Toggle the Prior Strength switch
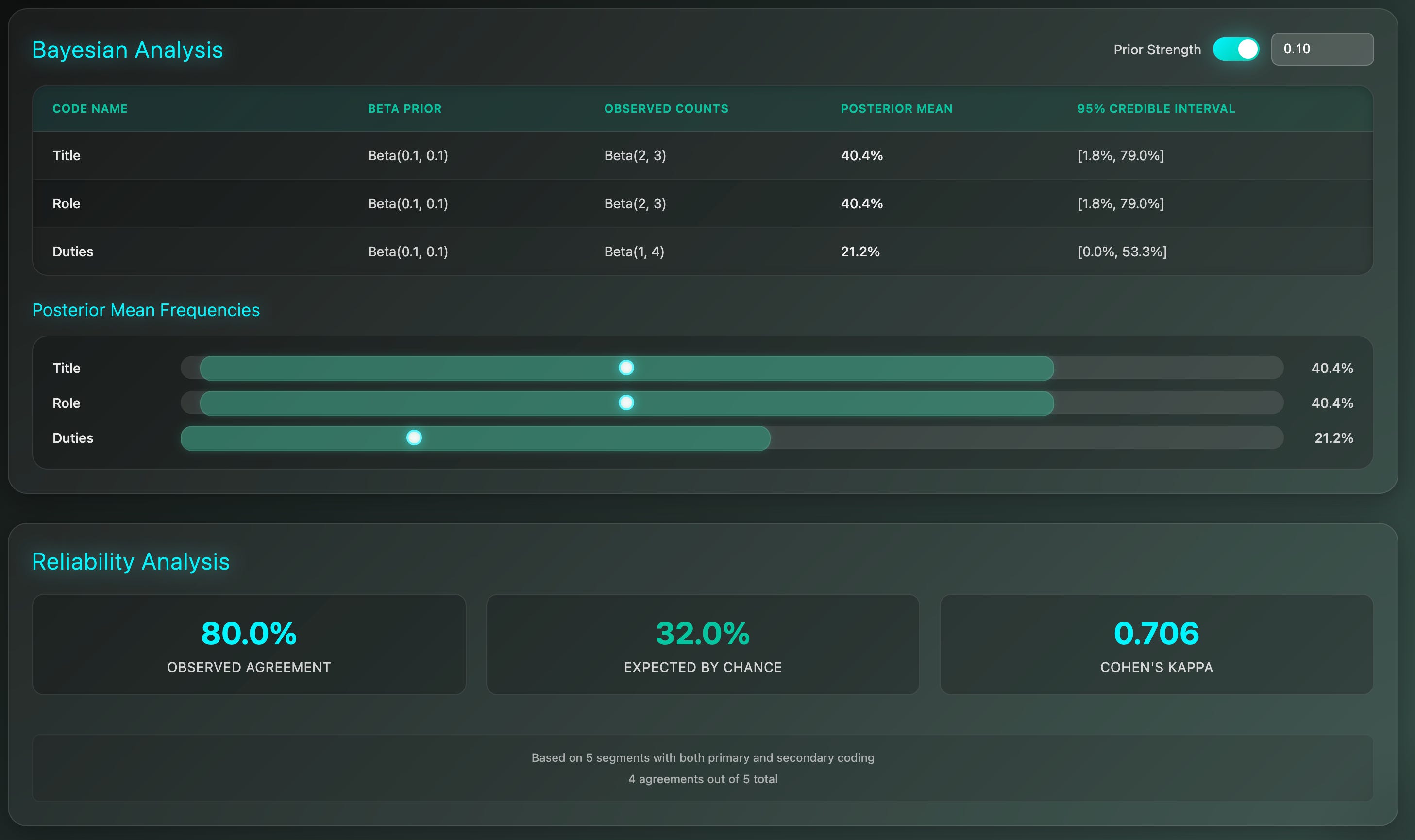The width and height of the screenshot is (1415, 840). tap(1236, 49)
